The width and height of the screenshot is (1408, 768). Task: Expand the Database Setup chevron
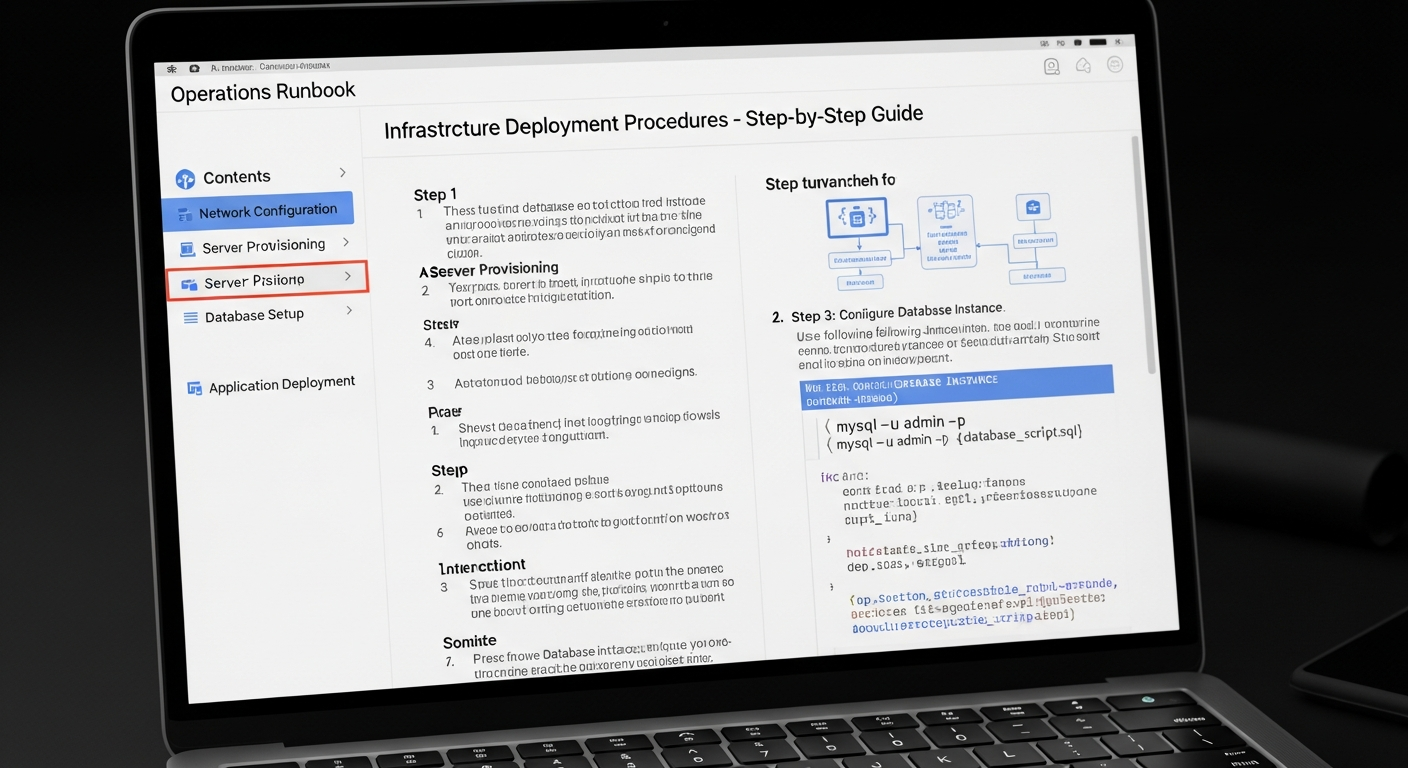pyautogui.click(x=350, y=312)
